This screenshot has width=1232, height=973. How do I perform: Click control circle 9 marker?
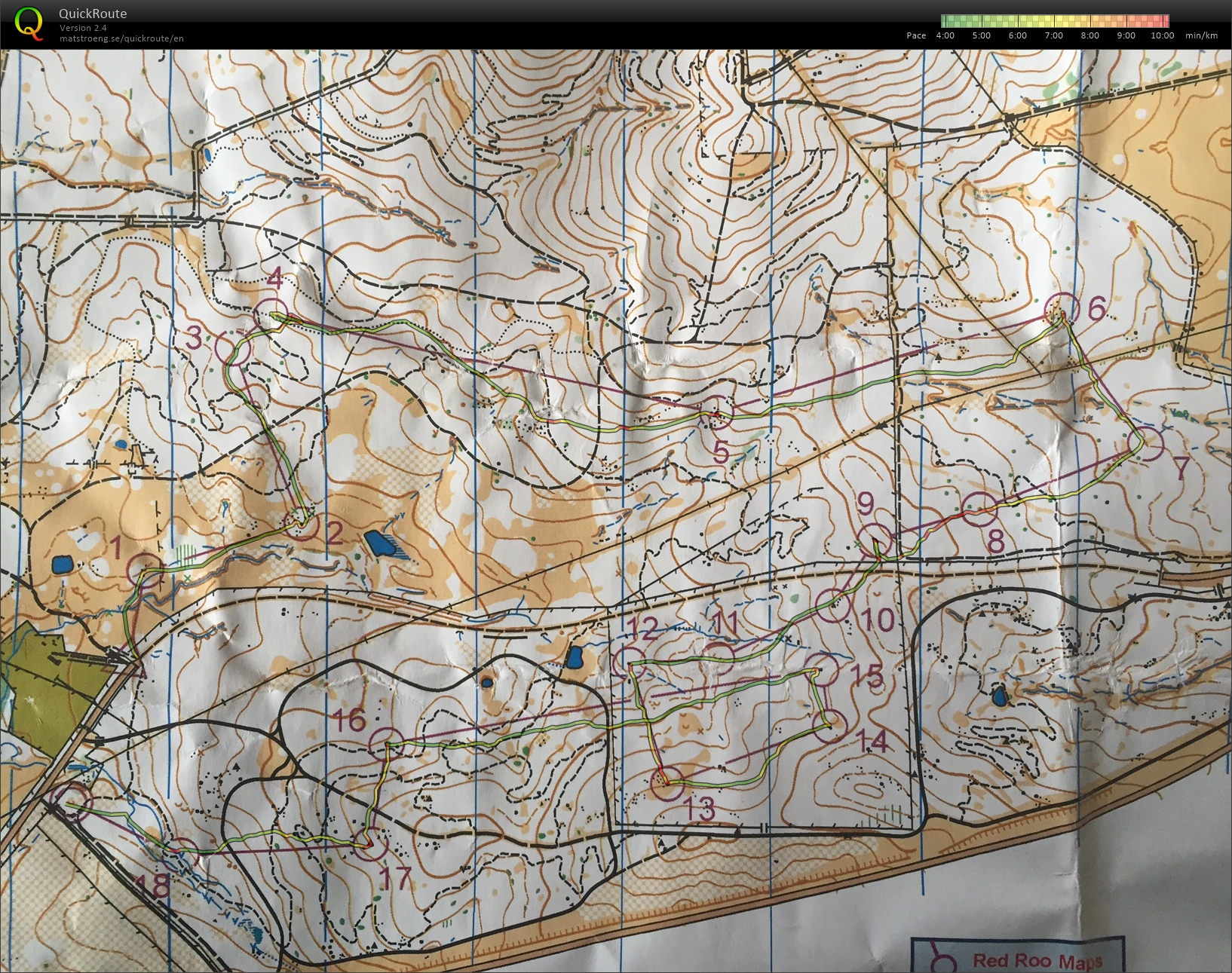875,540
